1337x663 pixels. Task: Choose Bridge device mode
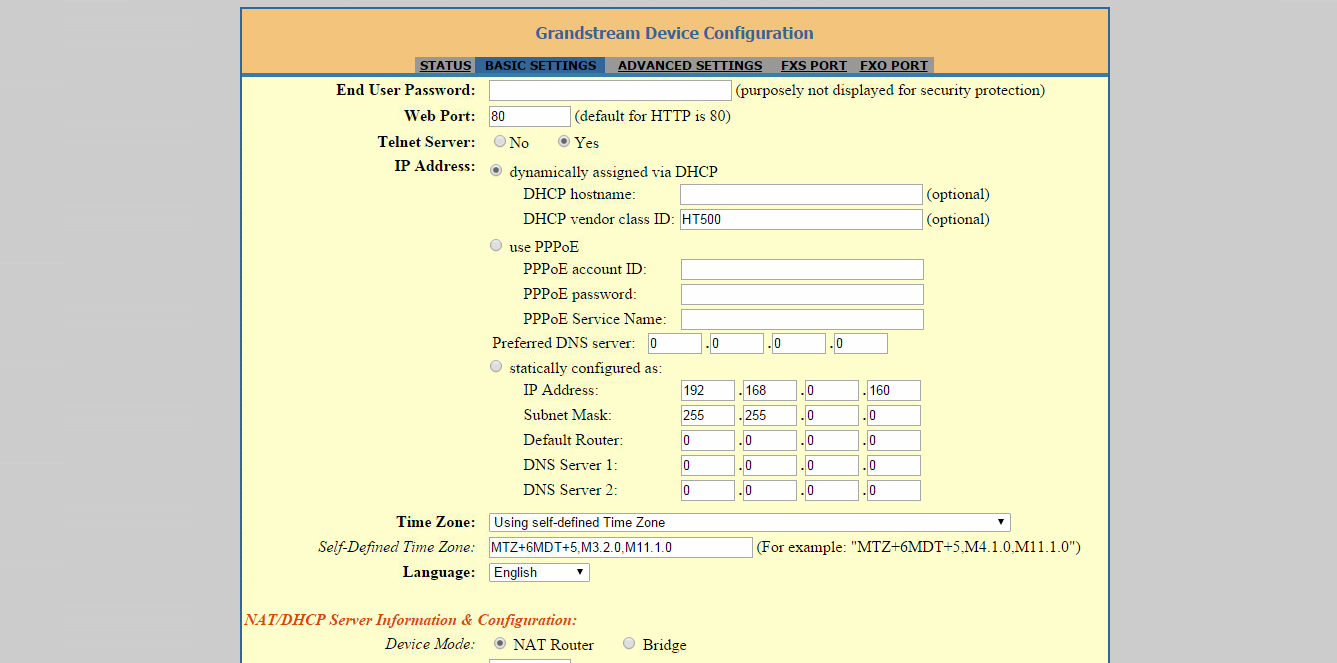(629, 644)
